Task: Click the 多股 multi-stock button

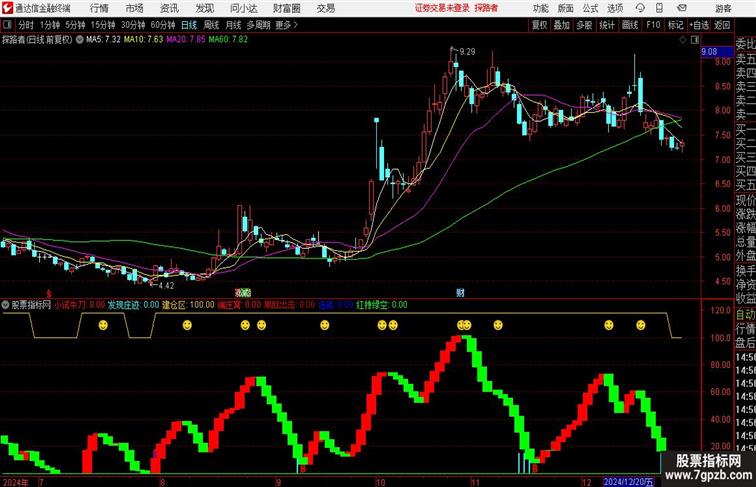Action: [x=584, y=25]
